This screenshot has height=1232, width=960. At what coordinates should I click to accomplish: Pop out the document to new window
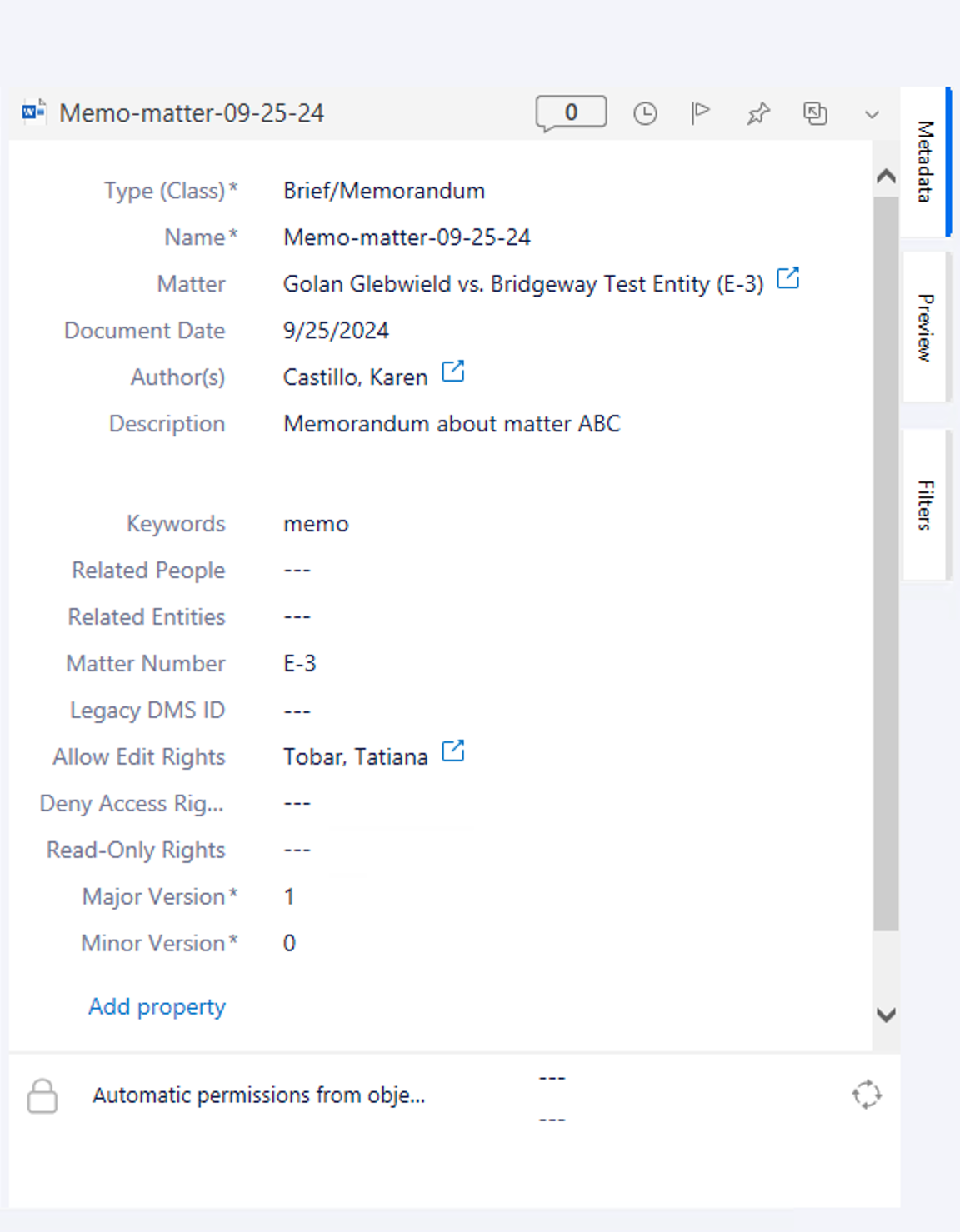[815, 113]
